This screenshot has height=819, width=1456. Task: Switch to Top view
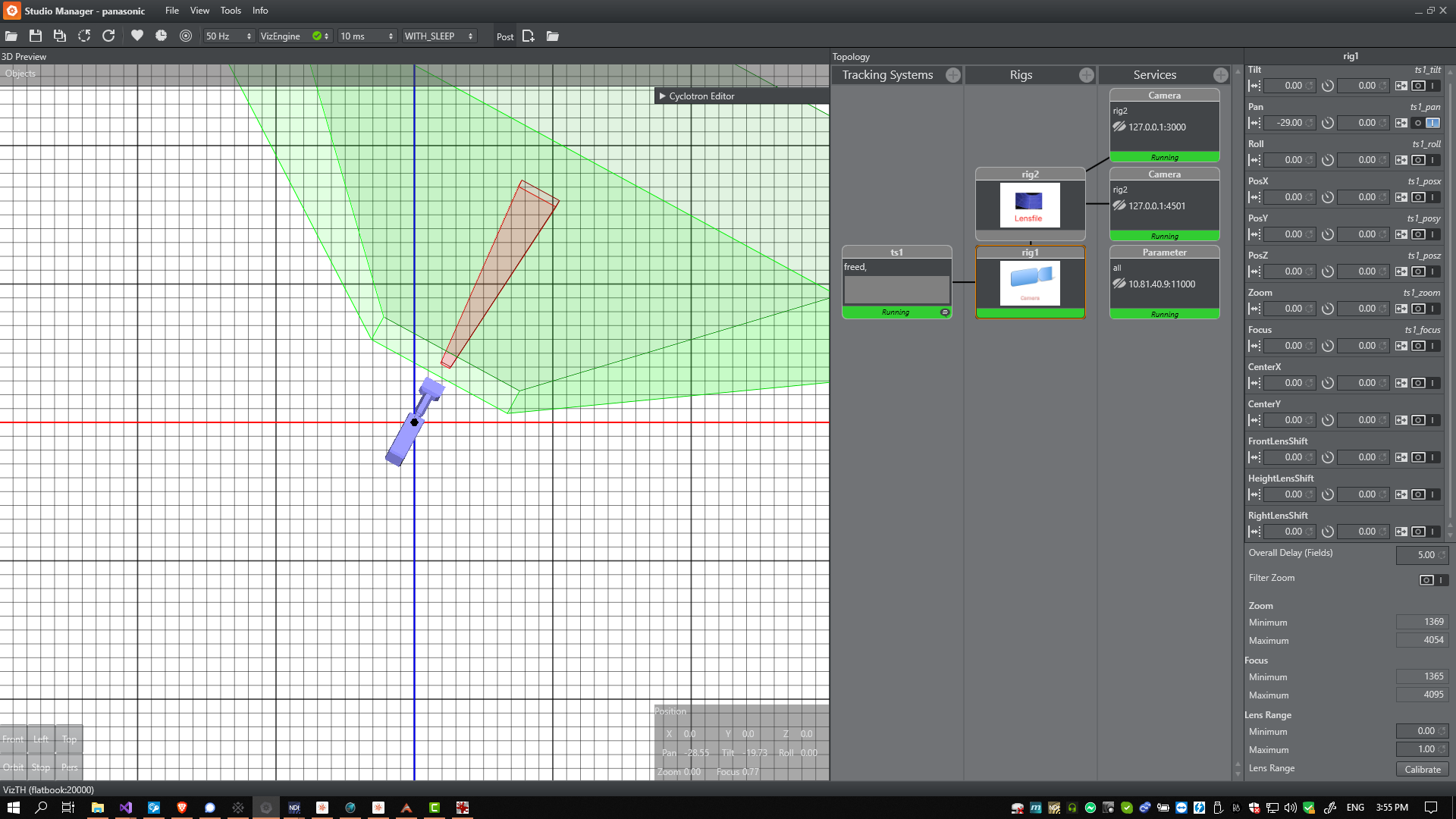pos(69,739)
